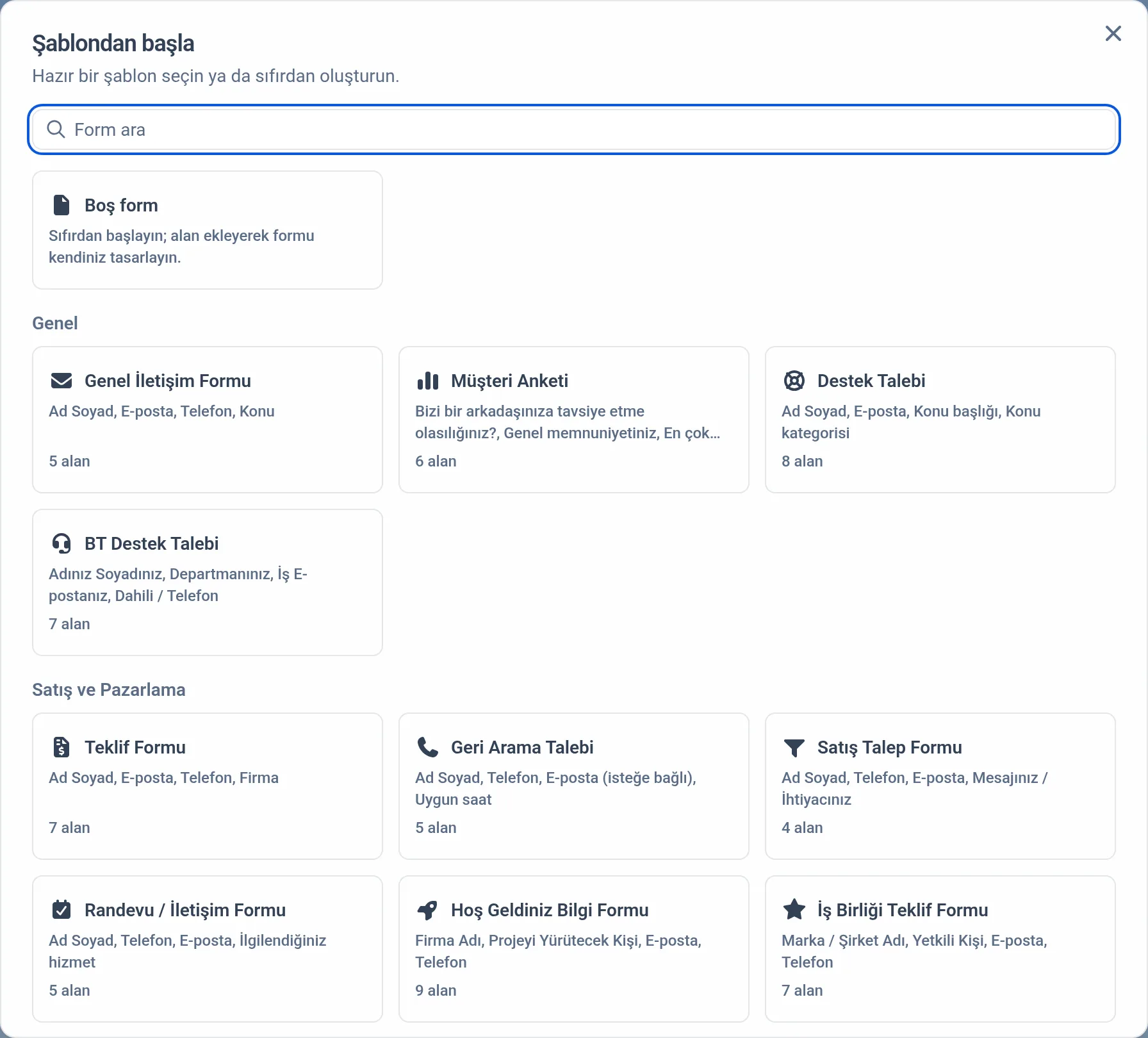1148x1038 pixels.
Task: Click the funnel icon of Satış Talep Formu
Action: click(794, 748)
